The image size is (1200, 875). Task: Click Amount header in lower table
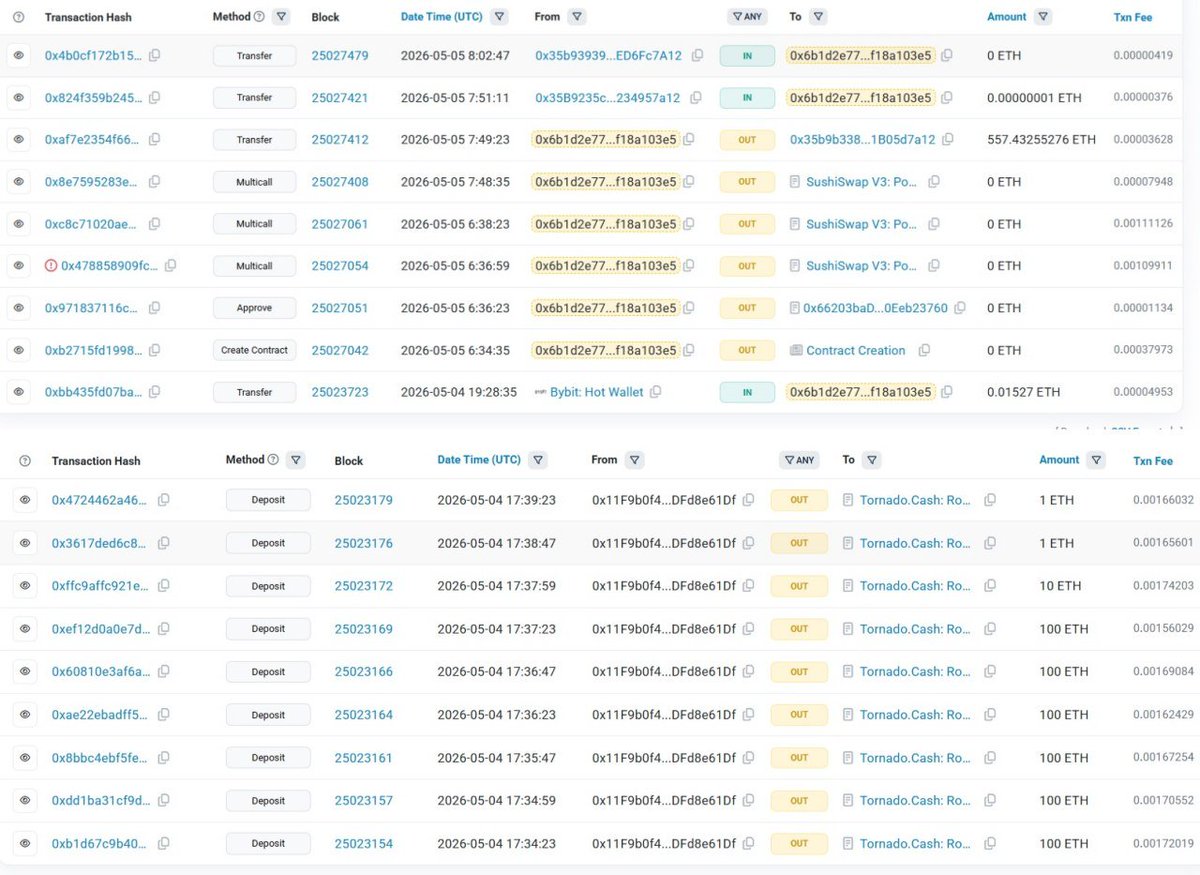click(x=1059, y=460)
